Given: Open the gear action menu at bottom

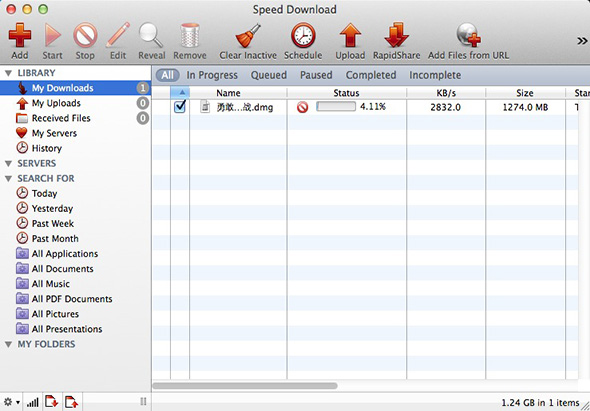Looking at the screenshot, I should click(x=11, y=402).
